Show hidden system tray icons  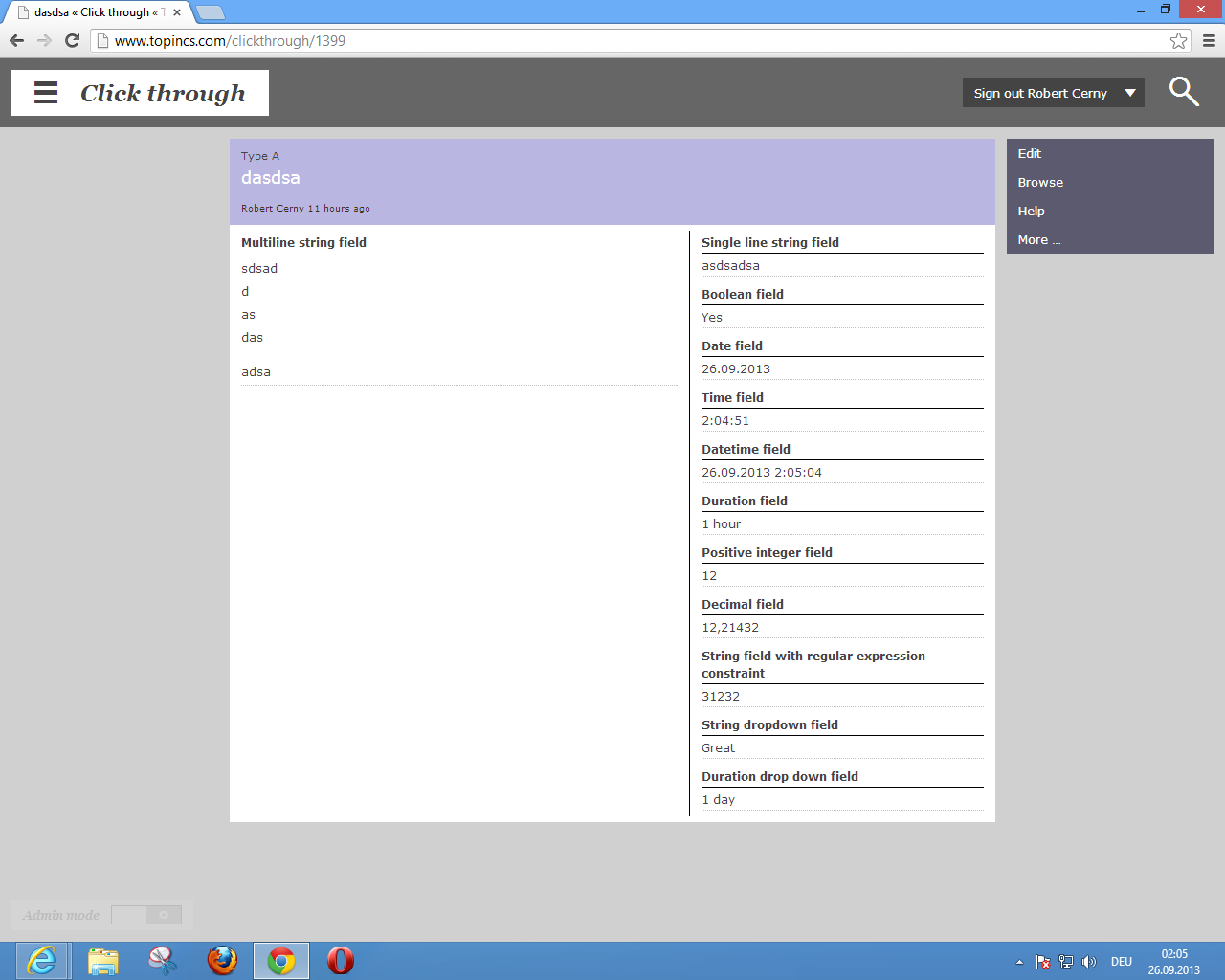pos(1019,962)
